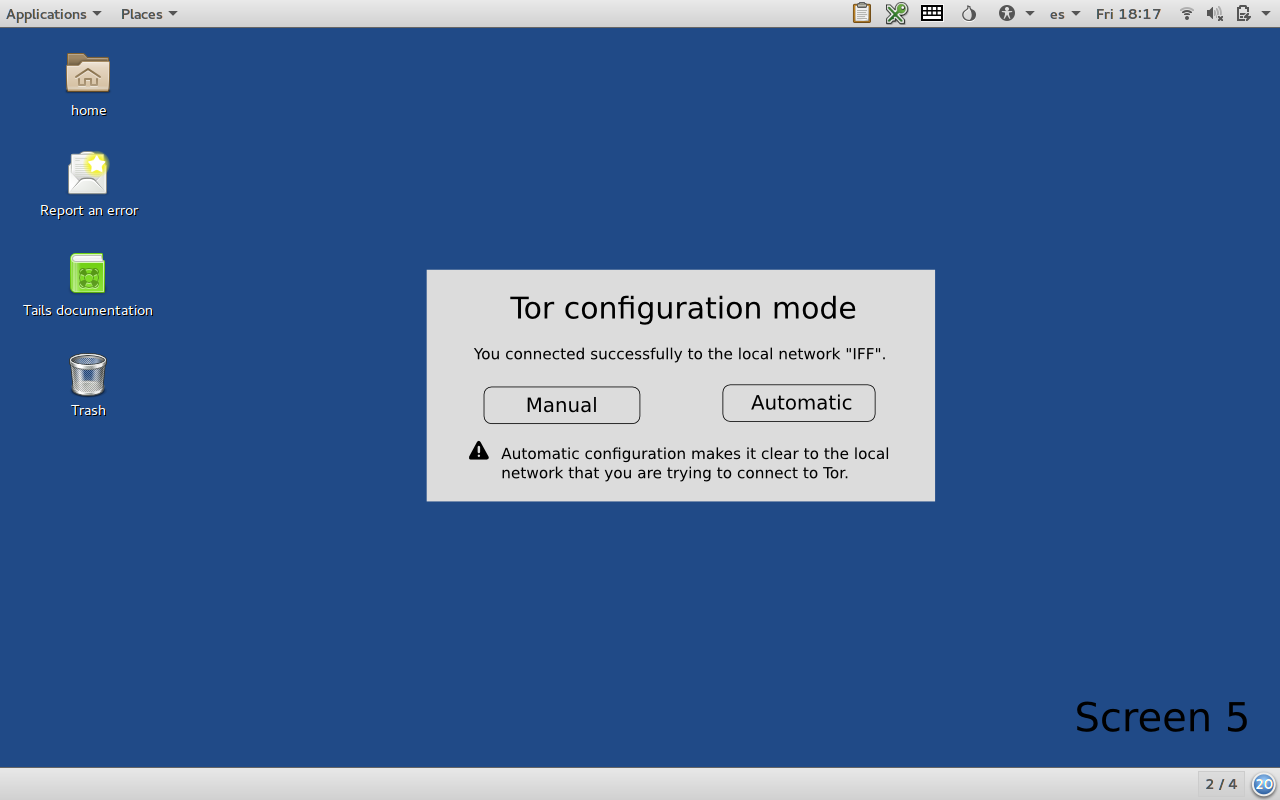Click the Tor onion status icon
1280x800 pixels.
coord(968,13)
